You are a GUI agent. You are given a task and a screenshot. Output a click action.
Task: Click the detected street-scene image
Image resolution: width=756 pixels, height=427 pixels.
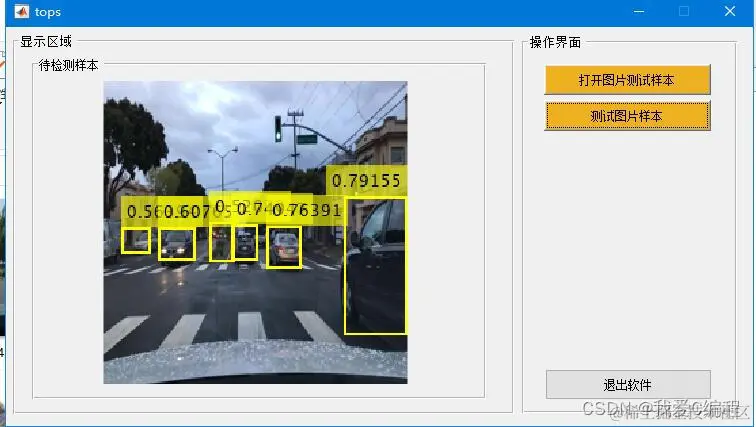pos(256,232)
